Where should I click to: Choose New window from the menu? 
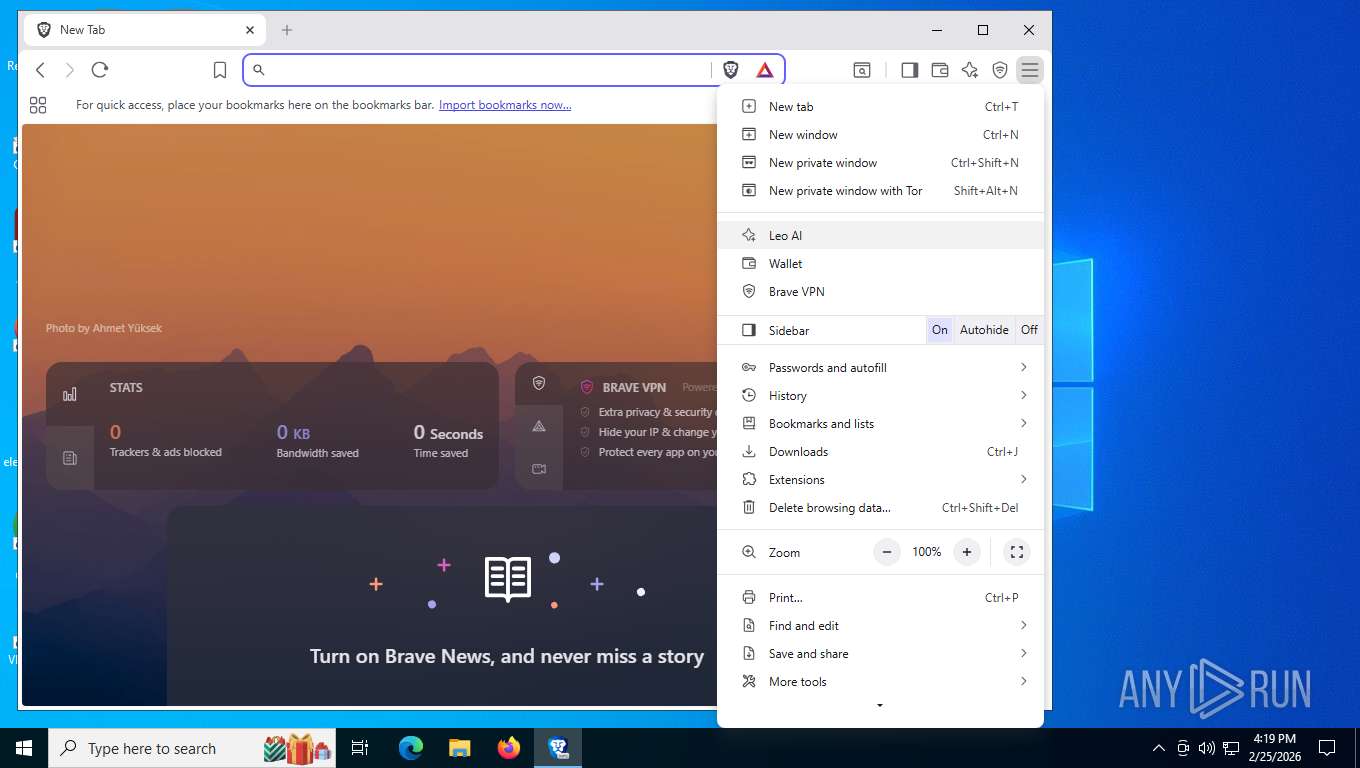[x=881, y=135]
